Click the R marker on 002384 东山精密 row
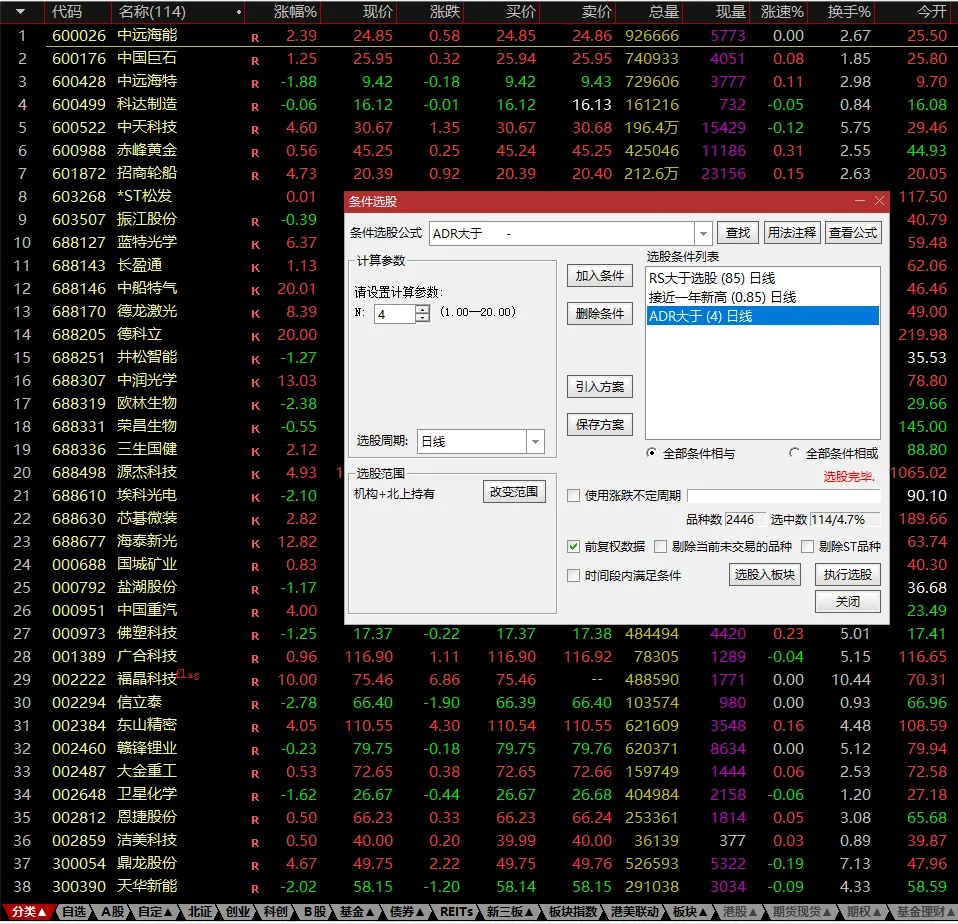The width and height of the screenshot is (958, 924). (x=255, y=728)
